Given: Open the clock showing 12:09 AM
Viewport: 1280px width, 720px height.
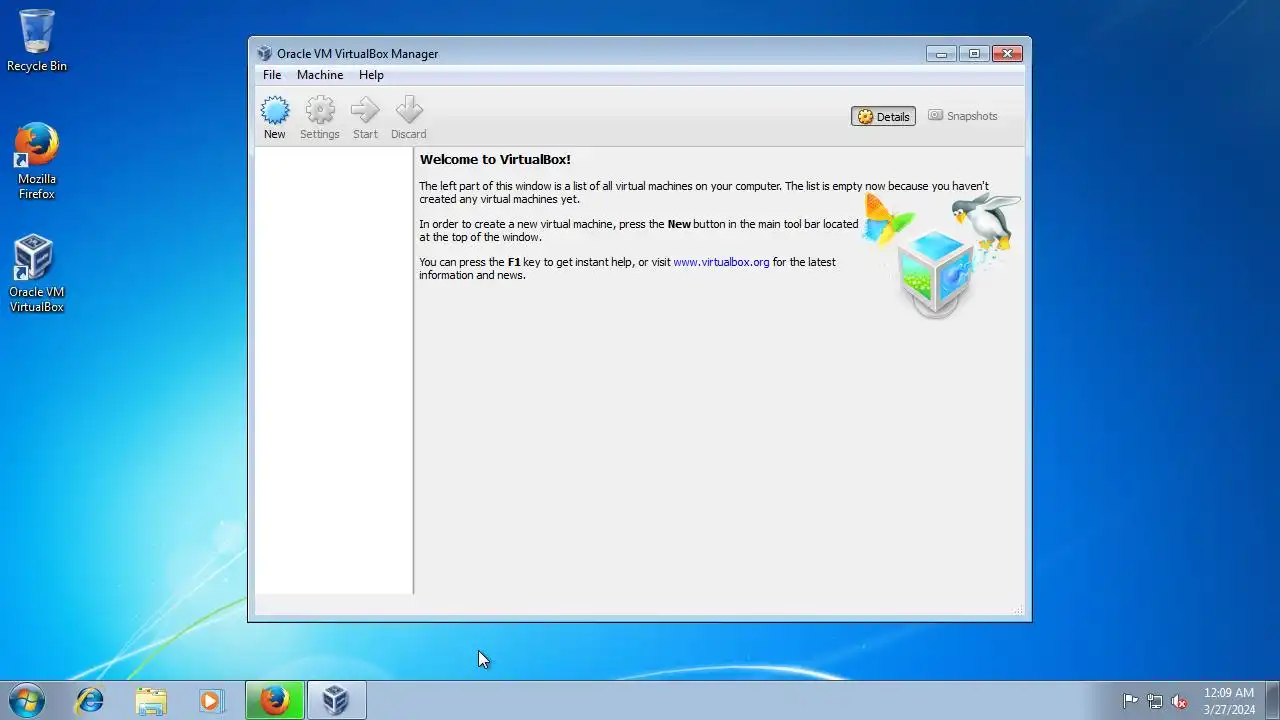Looking at the screenshot, I should tap(1229, 701).
